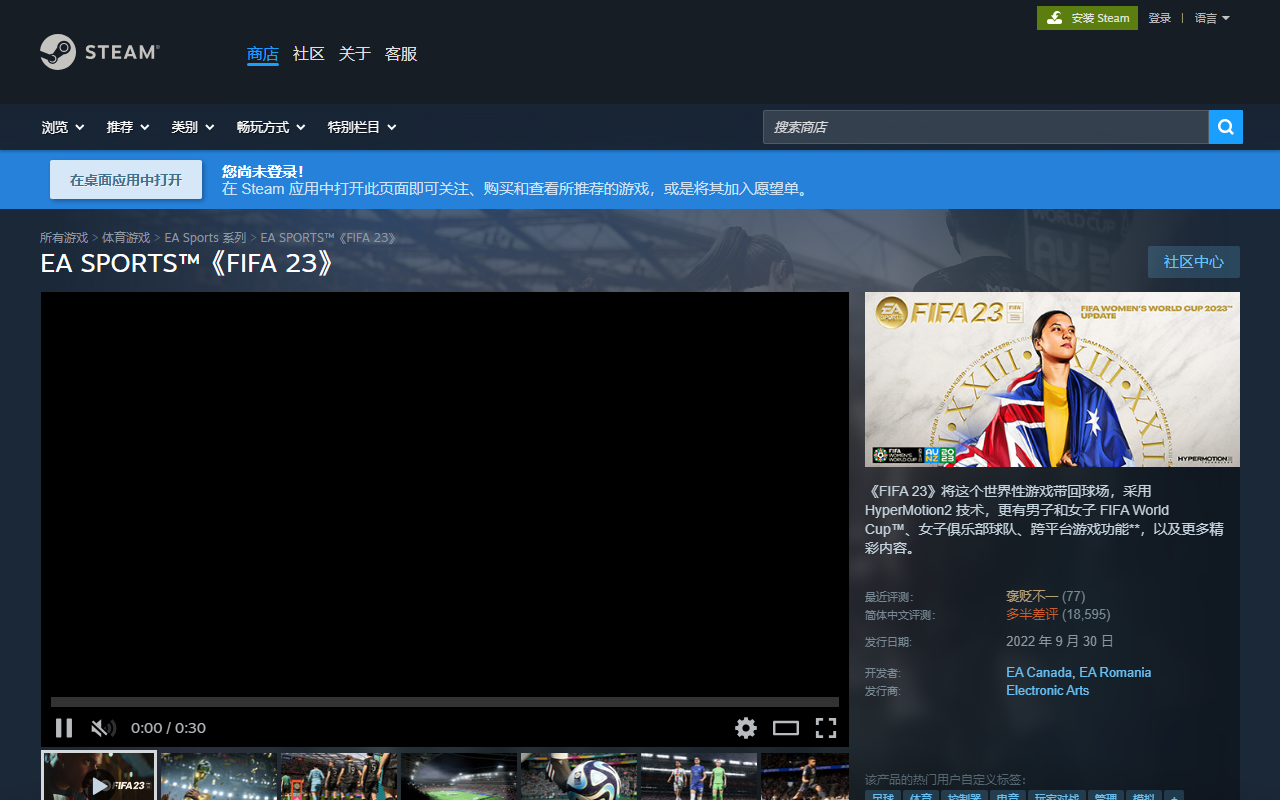
Task: Unmute the trailer with the speaker icon
Action: pyautogui.click(x=103, y=728)
